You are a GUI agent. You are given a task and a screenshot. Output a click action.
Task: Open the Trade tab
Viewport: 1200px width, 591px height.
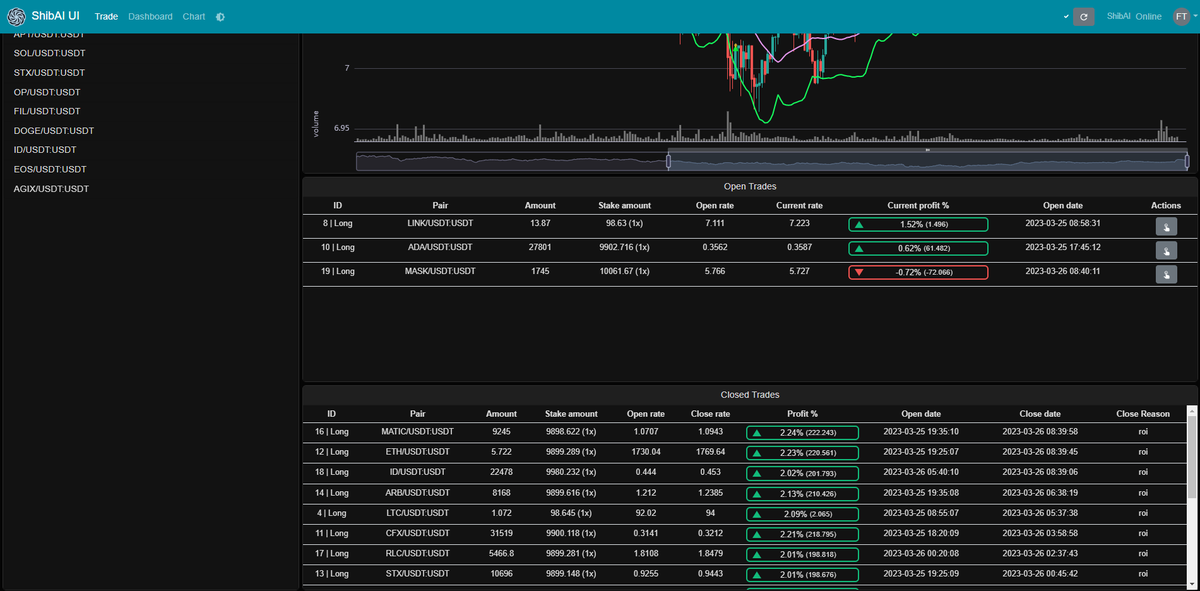point(107,17)
